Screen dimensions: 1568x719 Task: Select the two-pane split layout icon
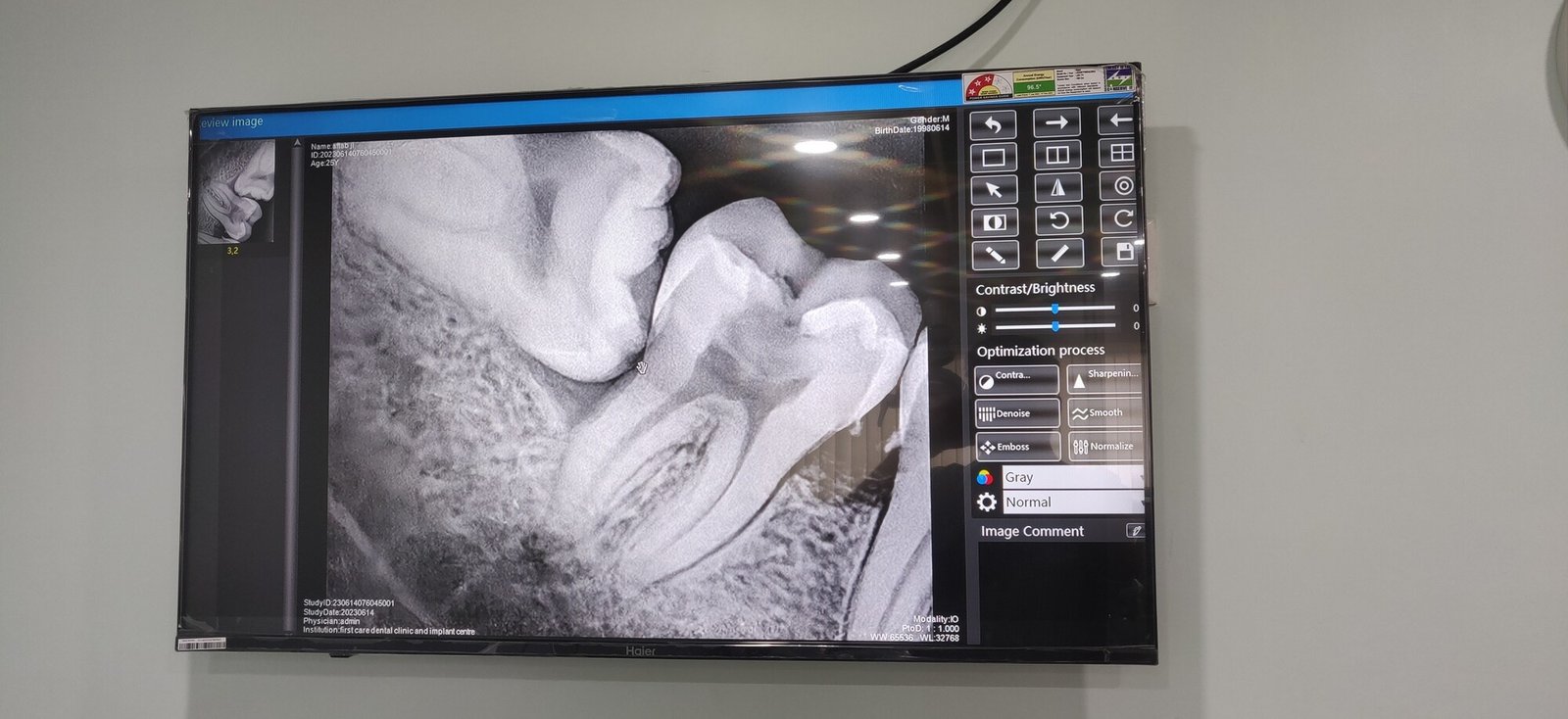(1057, 155)
